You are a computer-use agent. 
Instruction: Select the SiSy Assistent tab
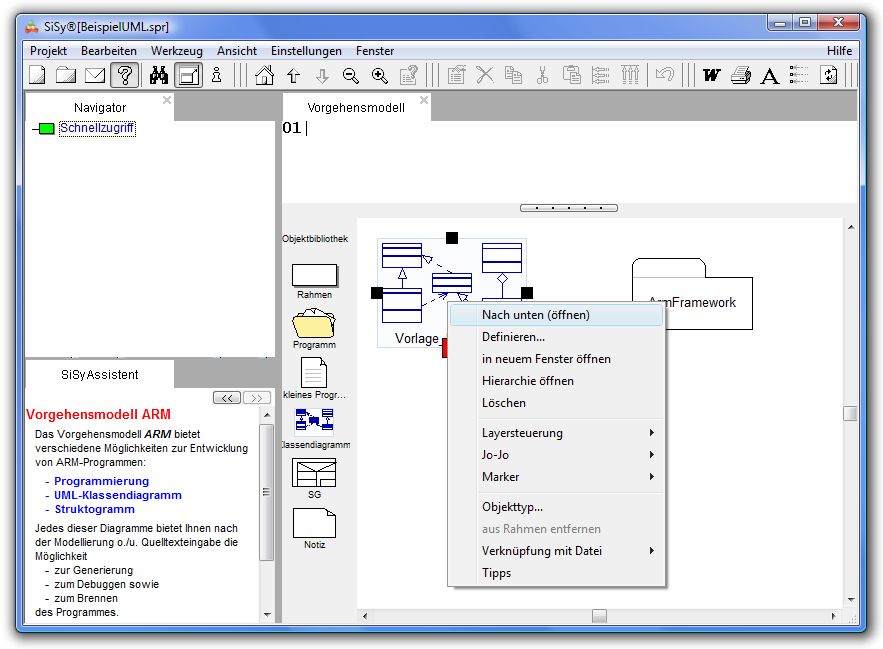tap(100, 375)
